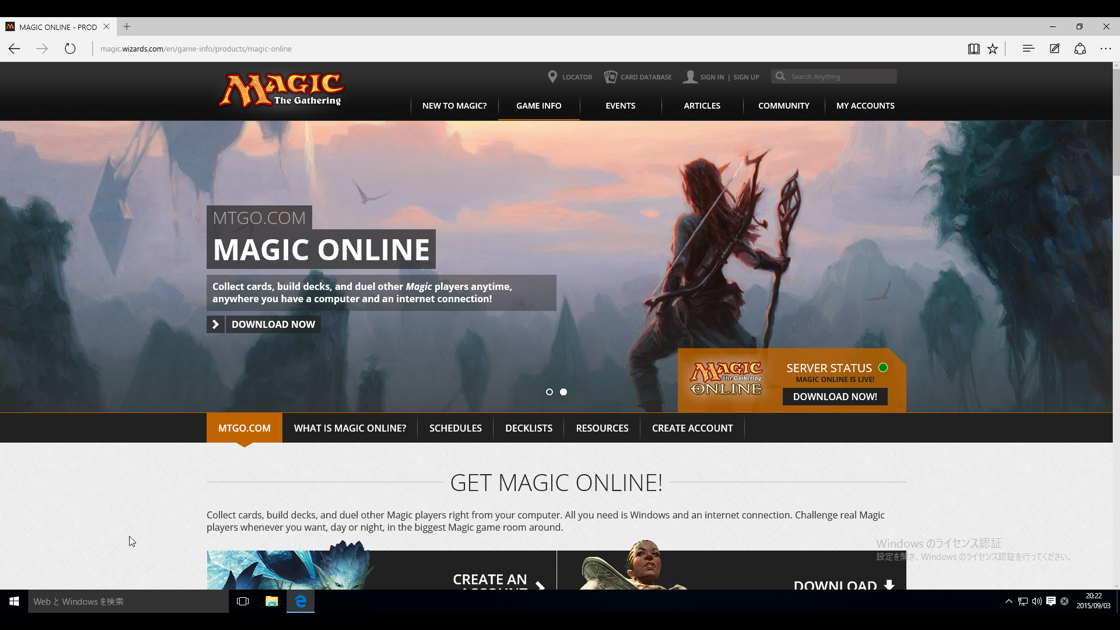This screenshot has height=630, width=1120.
Task: Open the Action Center notifications icon
Action: click(1051, 601)
